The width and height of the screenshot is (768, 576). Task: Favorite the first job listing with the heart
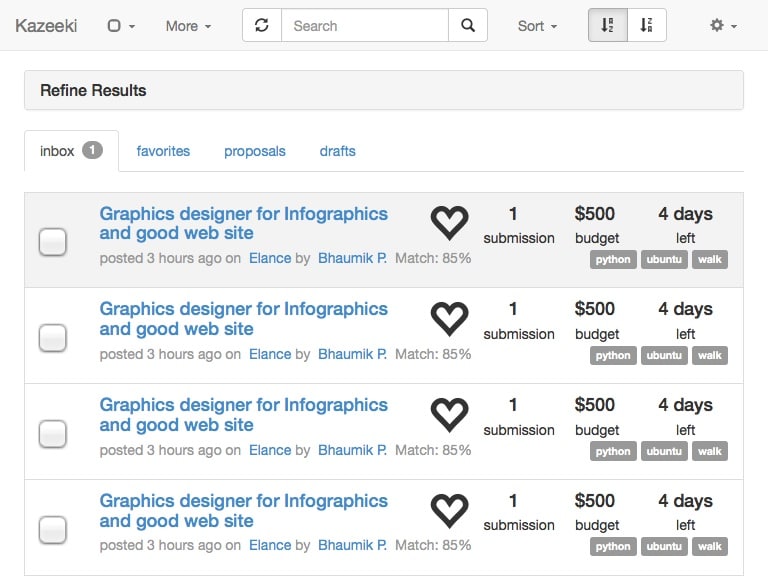[x=449, y=222]
